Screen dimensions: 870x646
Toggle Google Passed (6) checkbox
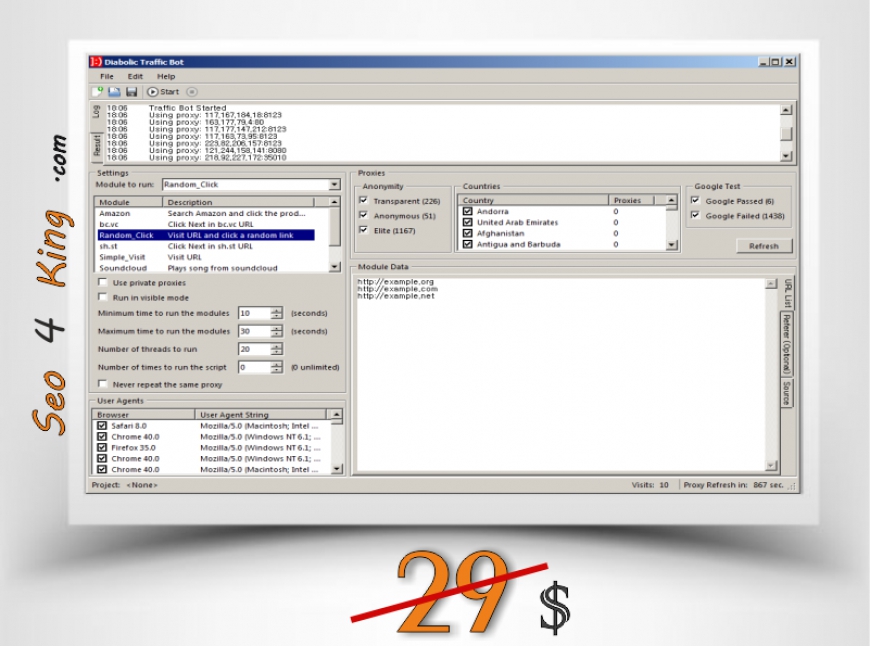click(695, 200)
